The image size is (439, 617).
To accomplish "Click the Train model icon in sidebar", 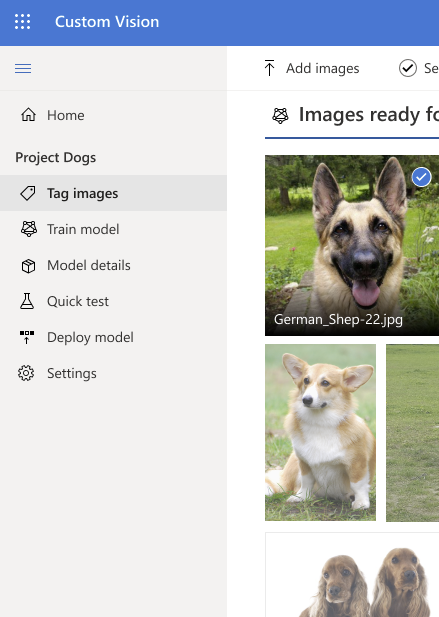I will (28, 229).
